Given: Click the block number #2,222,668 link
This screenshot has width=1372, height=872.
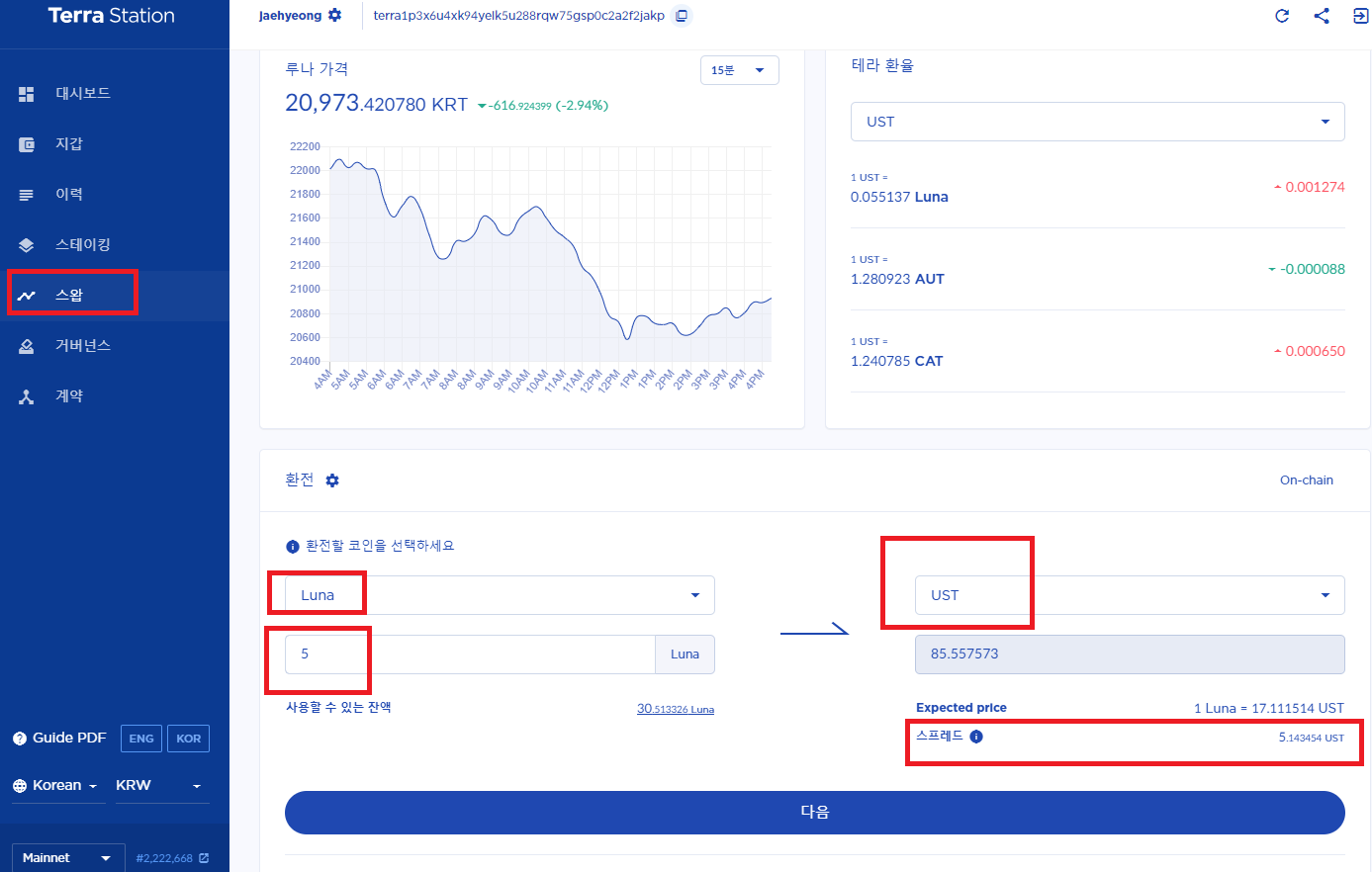Looking at the screenshot, I should tap(164, 858).
